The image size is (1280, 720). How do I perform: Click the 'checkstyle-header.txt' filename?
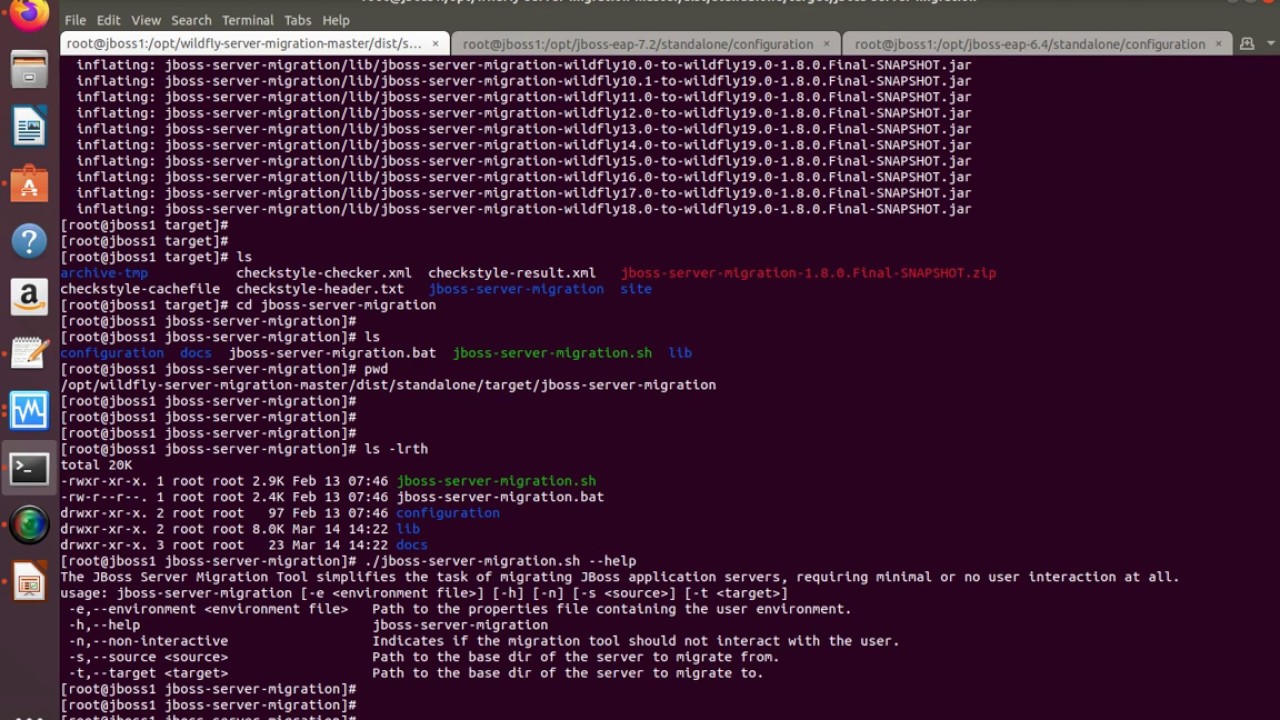tap(320, 289)
